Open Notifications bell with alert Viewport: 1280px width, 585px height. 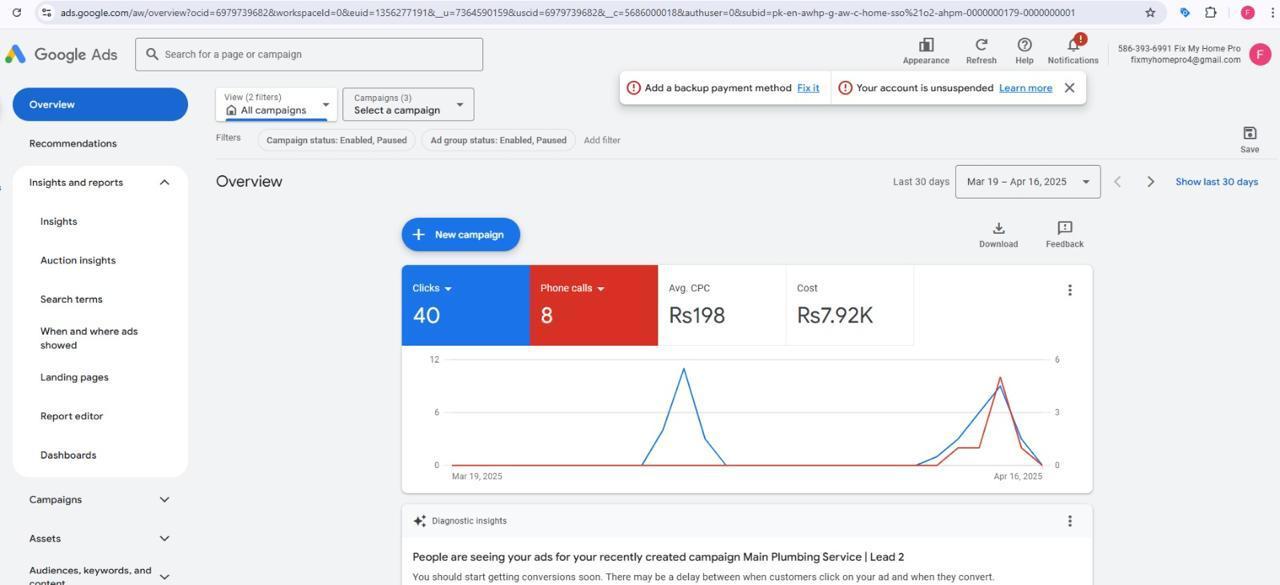click(1073, 46)
